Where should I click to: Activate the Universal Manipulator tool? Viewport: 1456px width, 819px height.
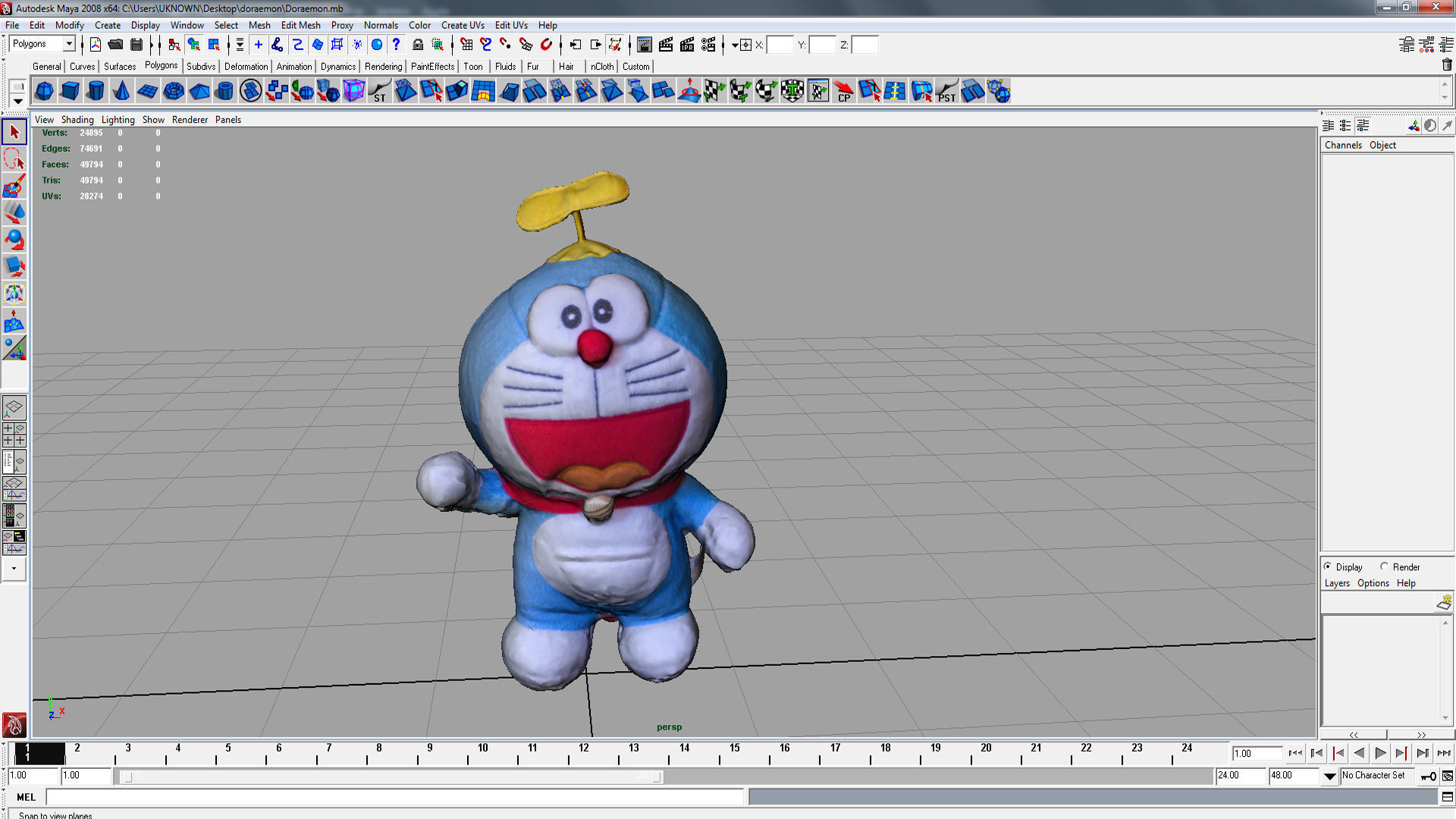[14, 294]
